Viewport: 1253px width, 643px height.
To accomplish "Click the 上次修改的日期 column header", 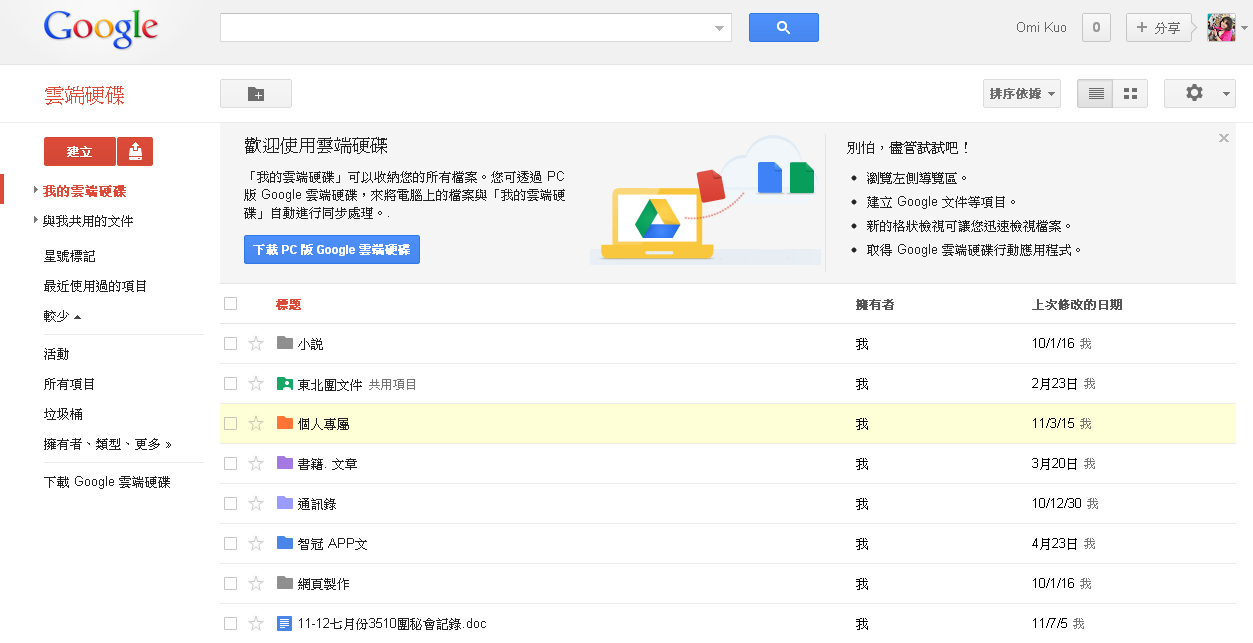I will [x=1077, y=304].
